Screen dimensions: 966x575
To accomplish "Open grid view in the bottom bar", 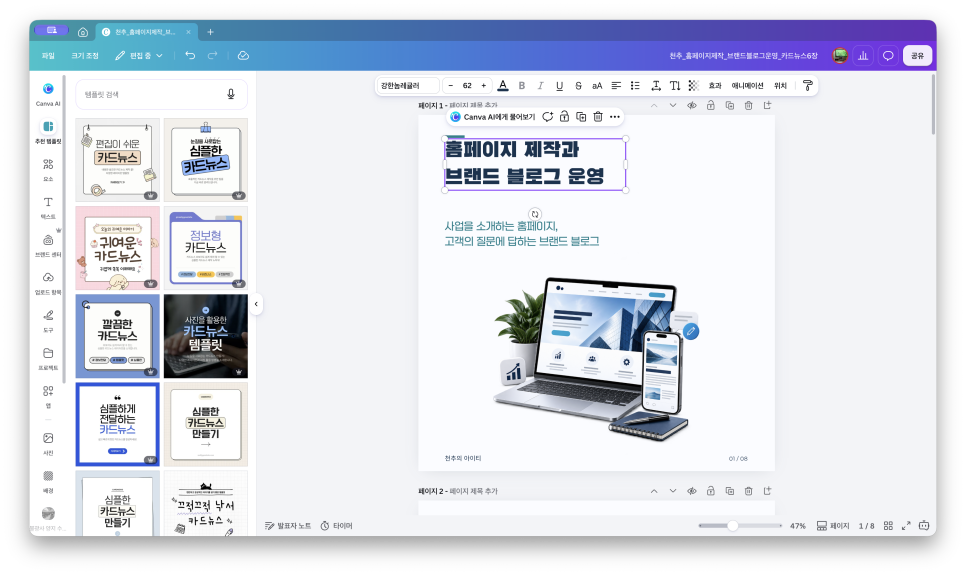I will pos(888,526).
